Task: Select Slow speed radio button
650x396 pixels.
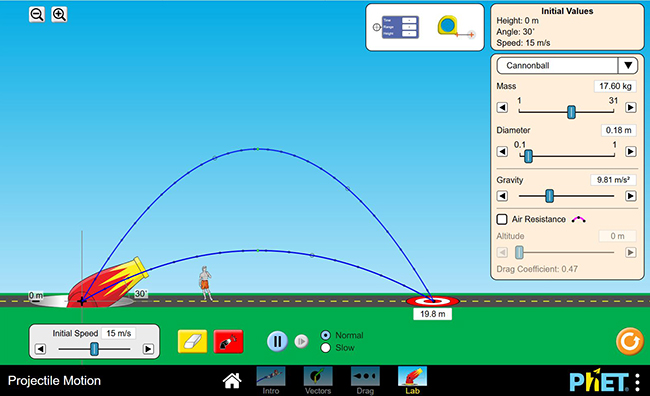Action: 326,347
